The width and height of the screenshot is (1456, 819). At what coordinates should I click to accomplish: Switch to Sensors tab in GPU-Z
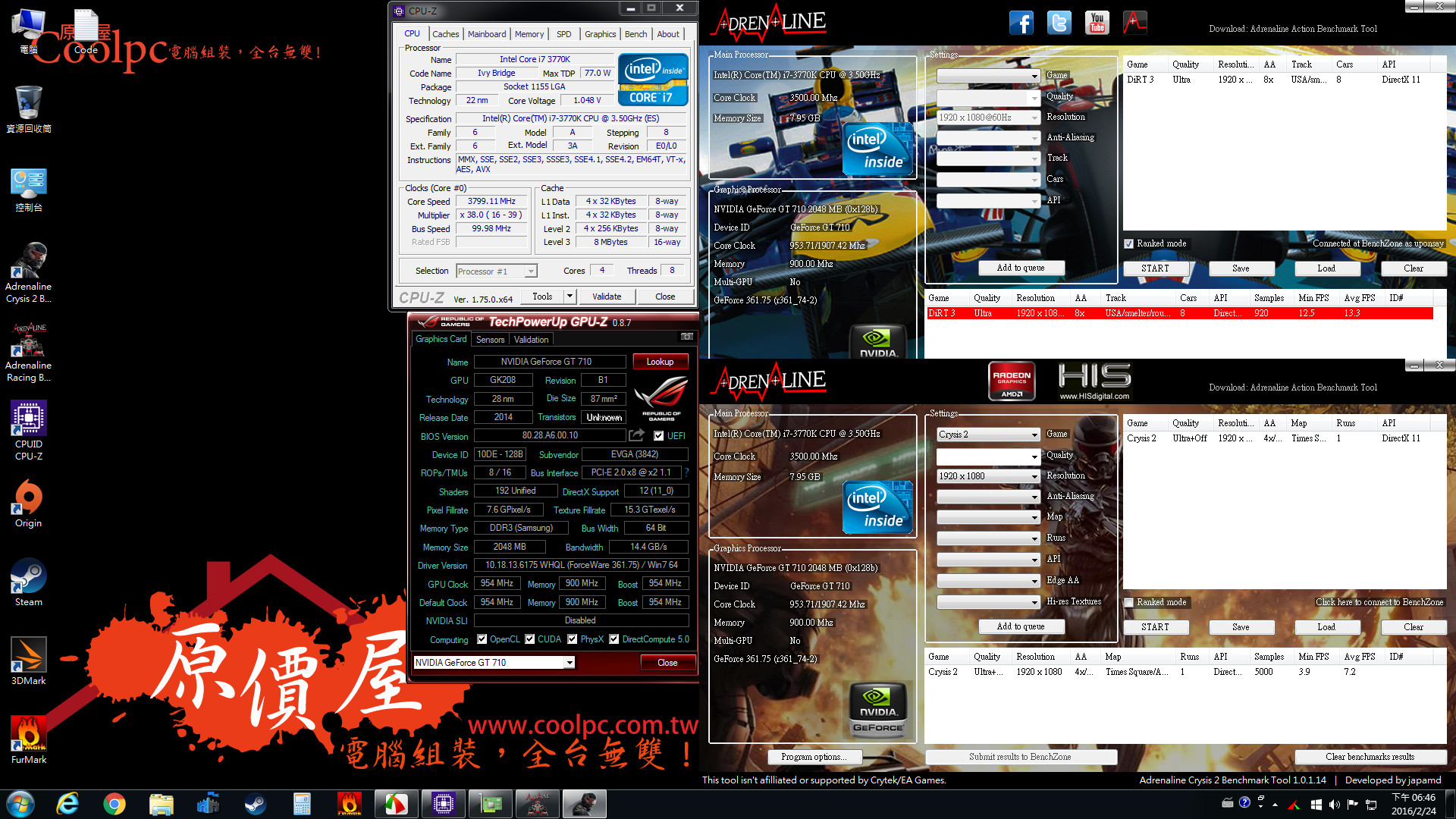click(x=490, y=340)
